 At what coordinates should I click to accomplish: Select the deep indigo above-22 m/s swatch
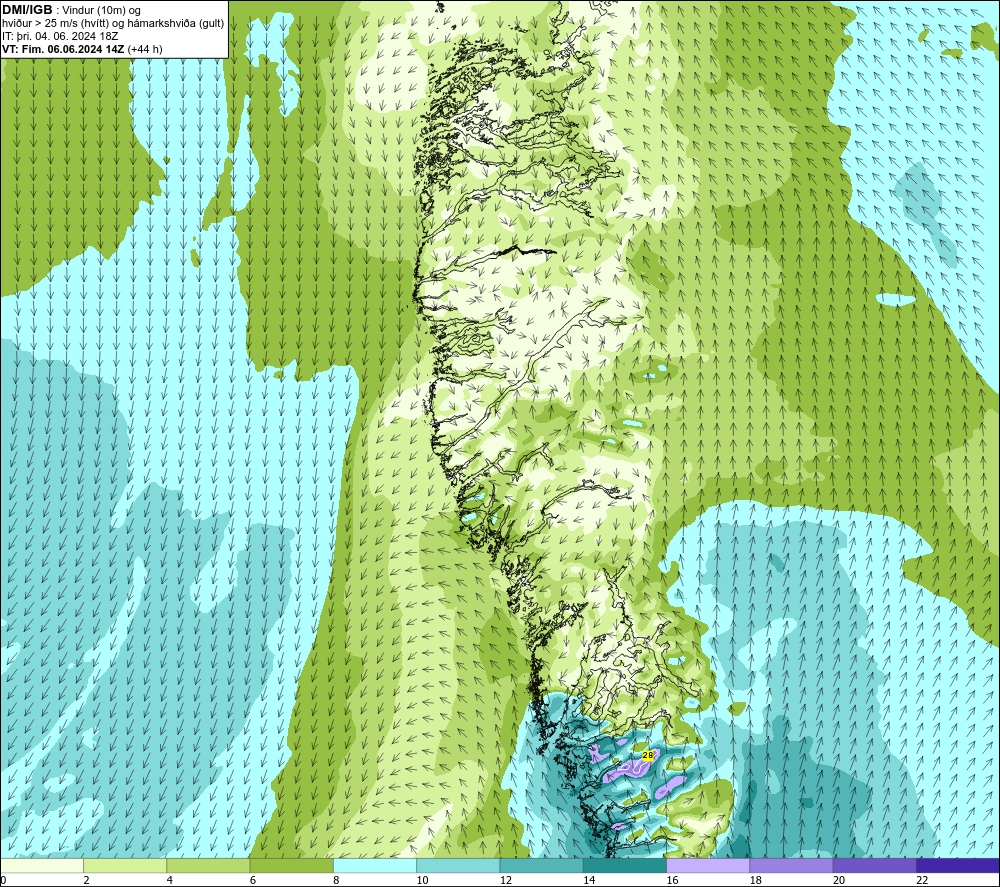pyautogui.click(x=957, y=865)
